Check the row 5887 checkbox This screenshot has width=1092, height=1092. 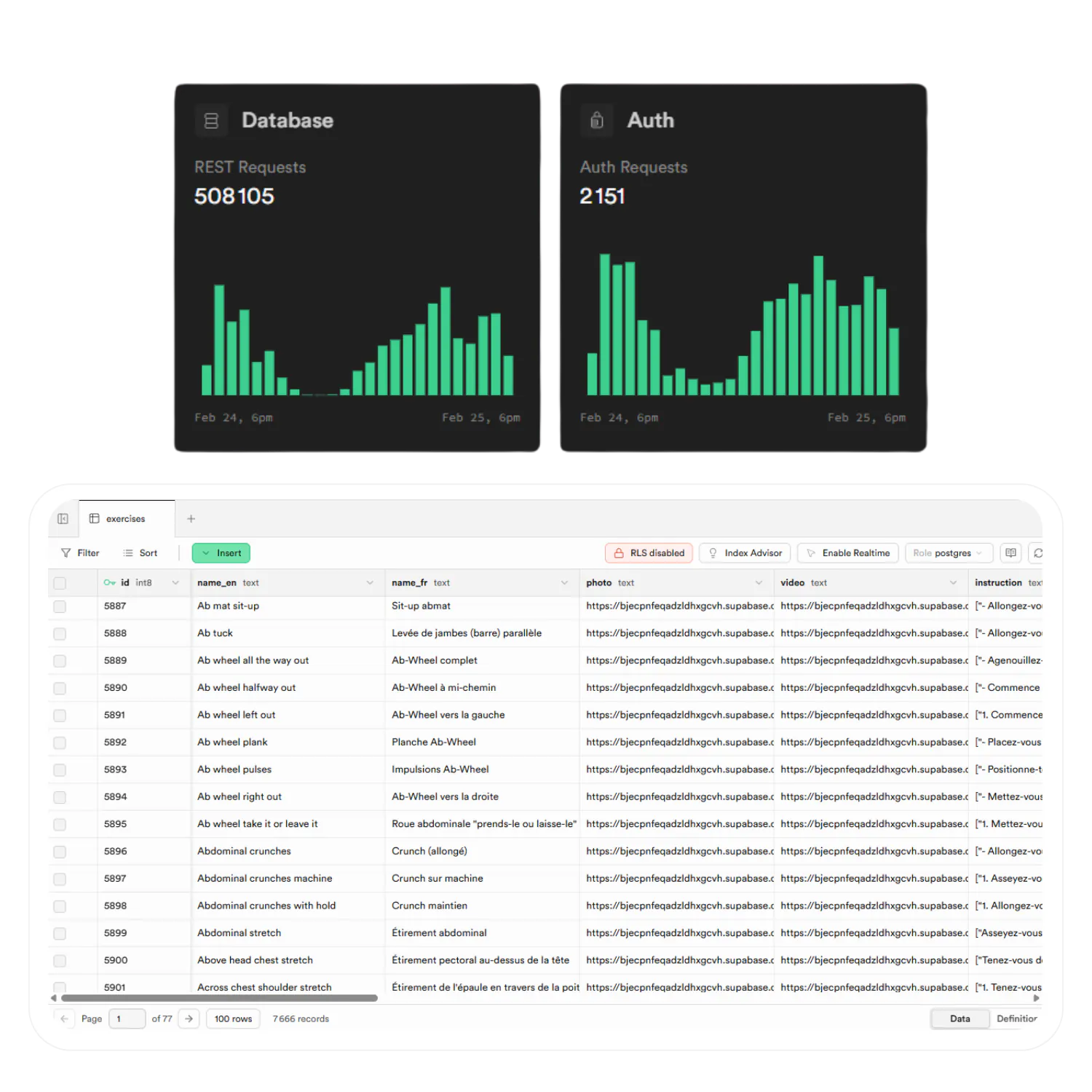(x=60, y=606)
